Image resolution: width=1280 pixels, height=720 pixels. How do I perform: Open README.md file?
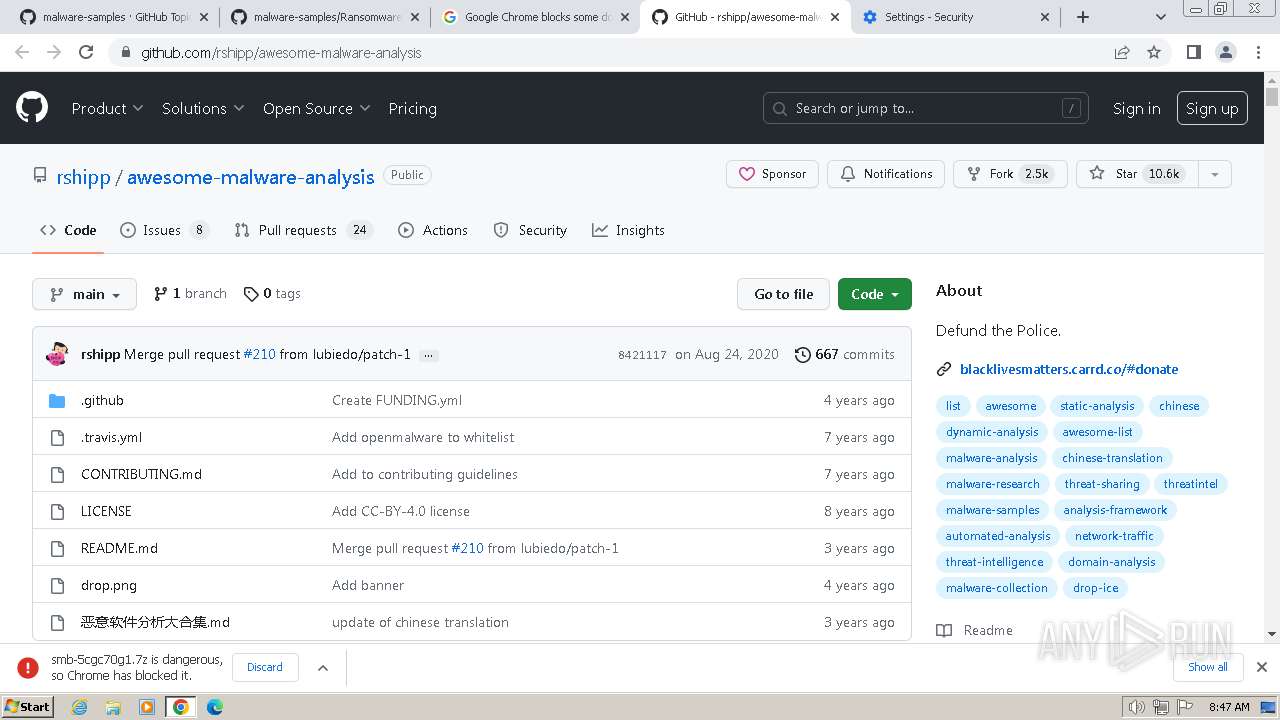coord(119,548)
